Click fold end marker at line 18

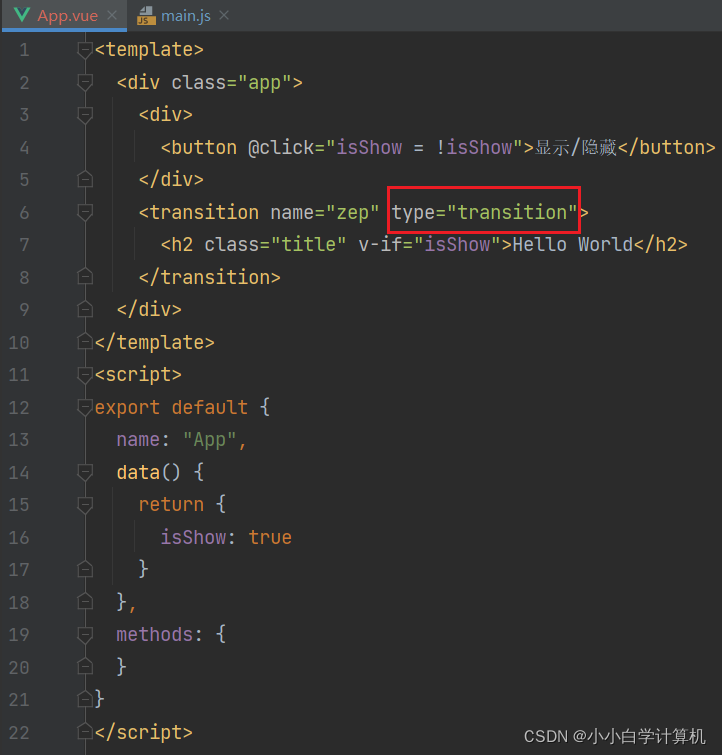[85, 602]
